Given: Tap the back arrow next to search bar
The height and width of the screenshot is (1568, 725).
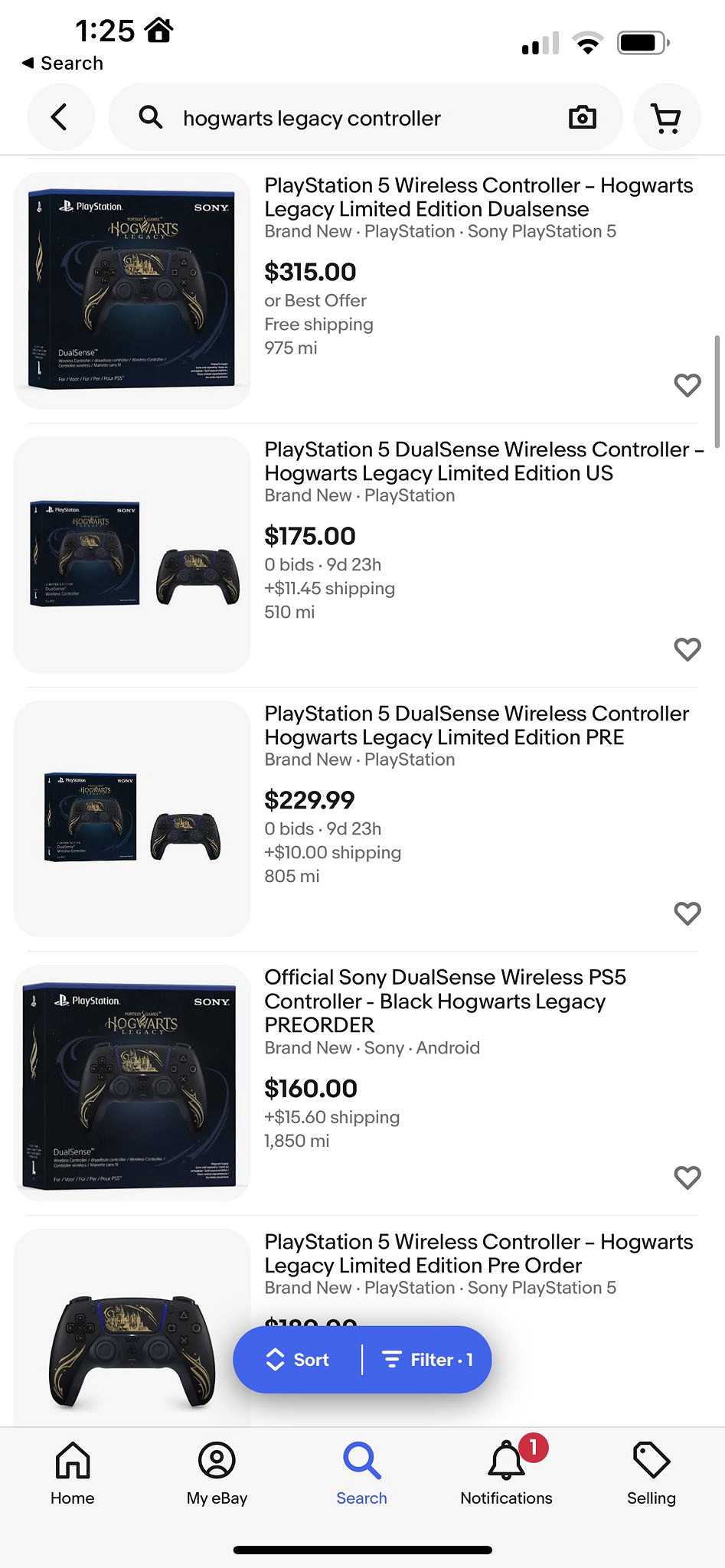Looking at the screenshot, I should tap(60, 117).
